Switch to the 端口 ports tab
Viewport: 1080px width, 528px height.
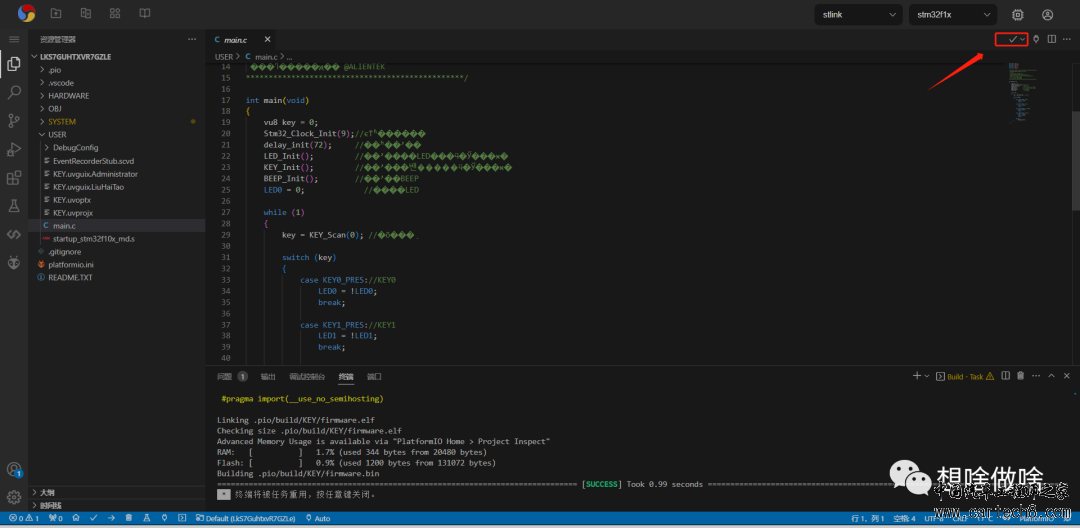click(374, 377)
